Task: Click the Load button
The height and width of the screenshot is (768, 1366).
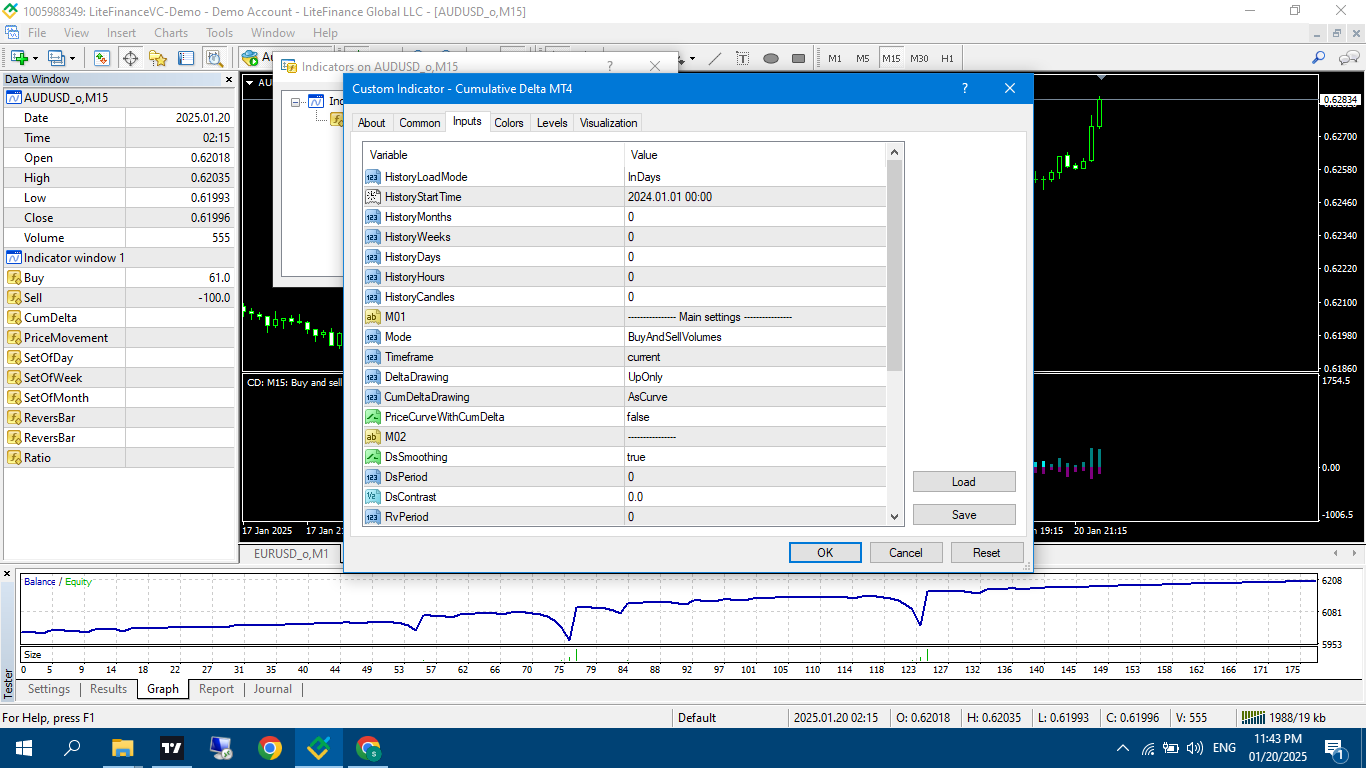Action: pyautogui.click(x=964, y=482)
